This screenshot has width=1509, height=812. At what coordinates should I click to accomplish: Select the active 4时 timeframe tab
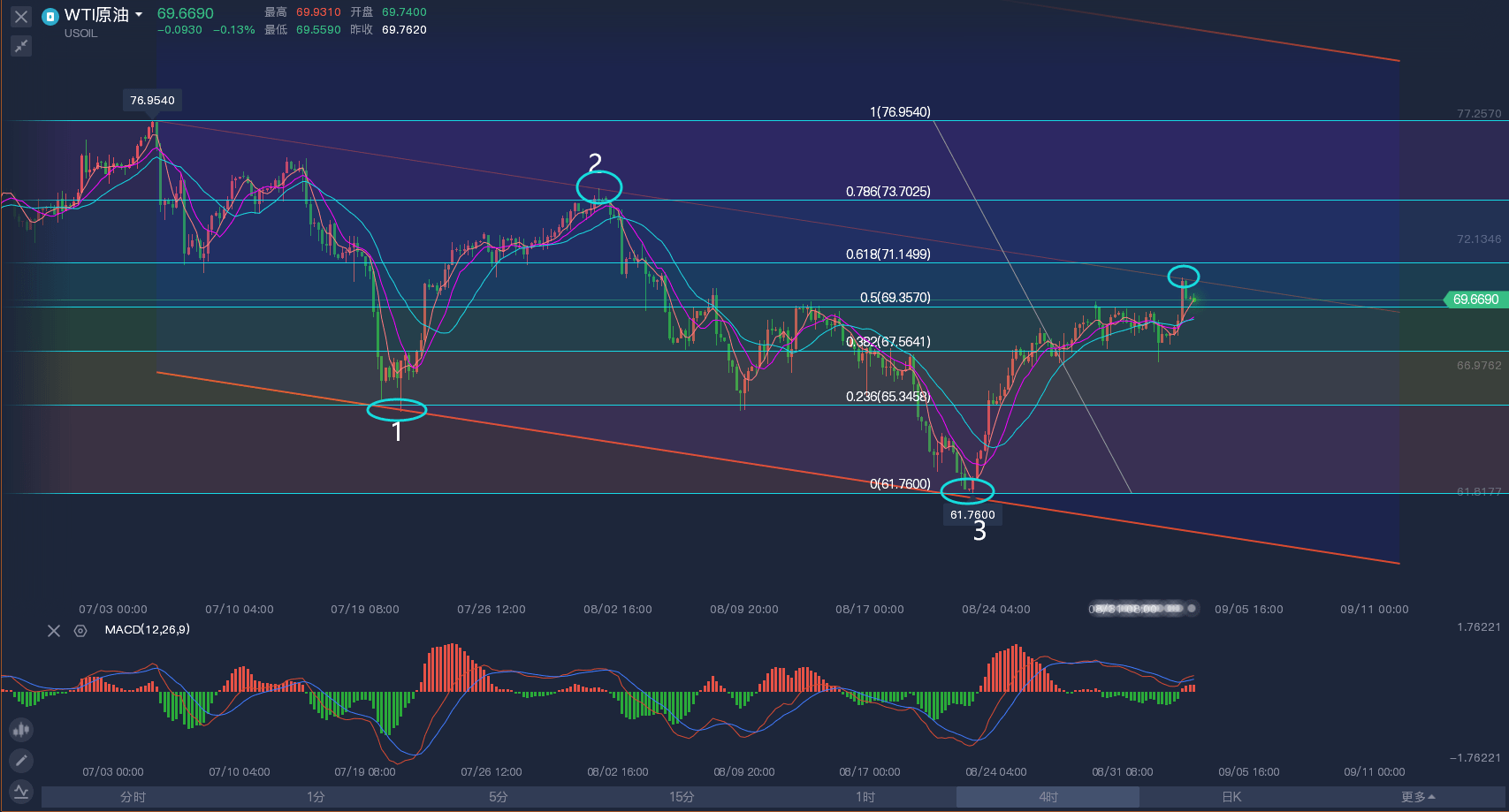(x=1048, y=797)
